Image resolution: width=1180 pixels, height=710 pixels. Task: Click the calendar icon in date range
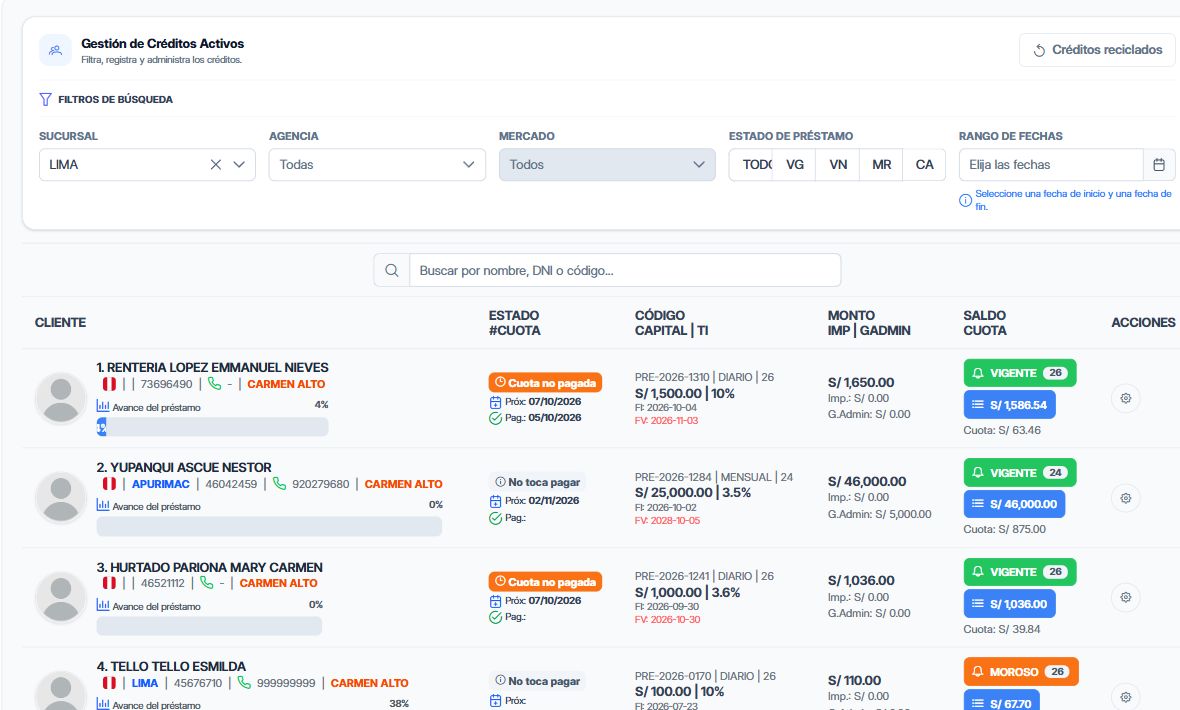click(x=1159, y=165)
